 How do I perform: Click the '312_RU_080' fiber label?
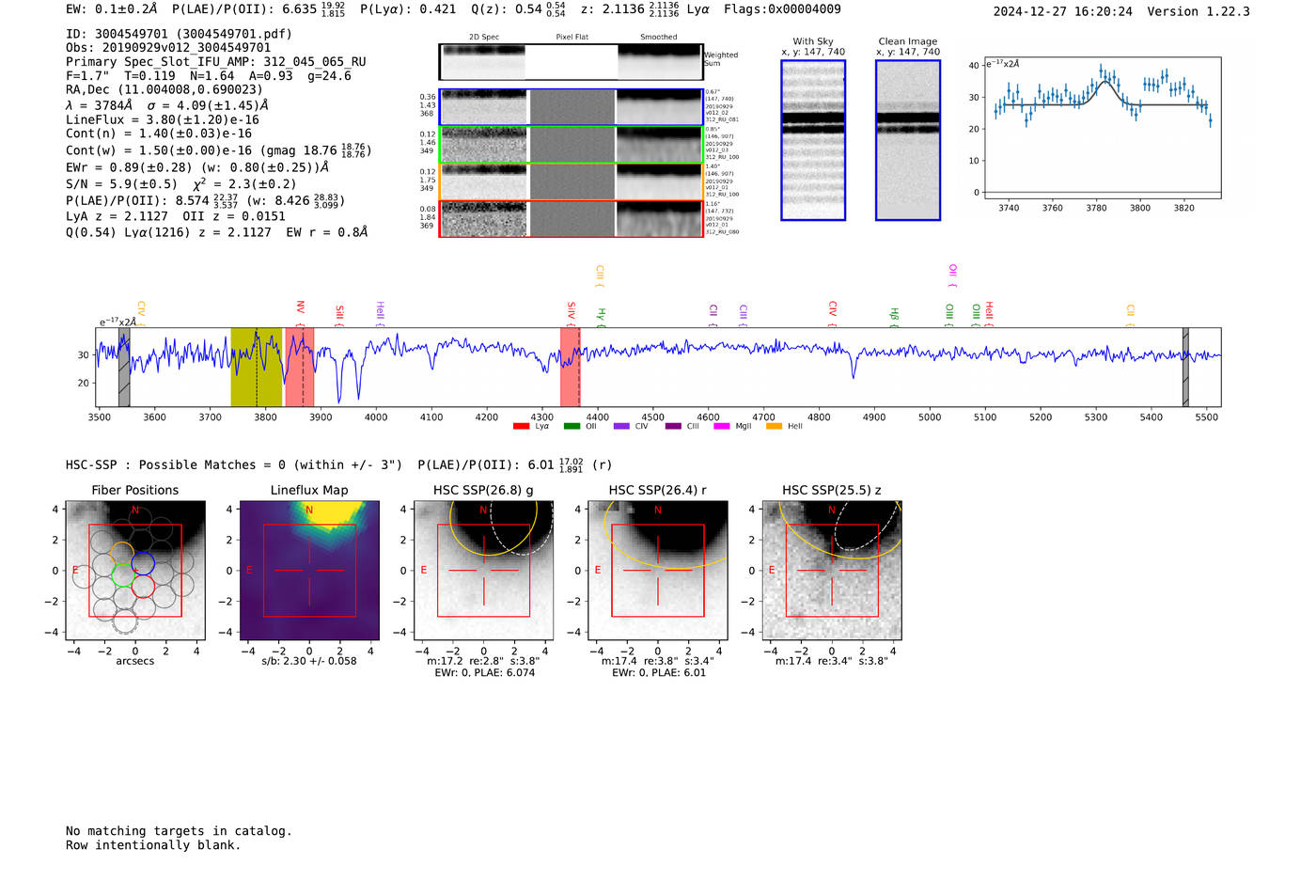point(722,231)
